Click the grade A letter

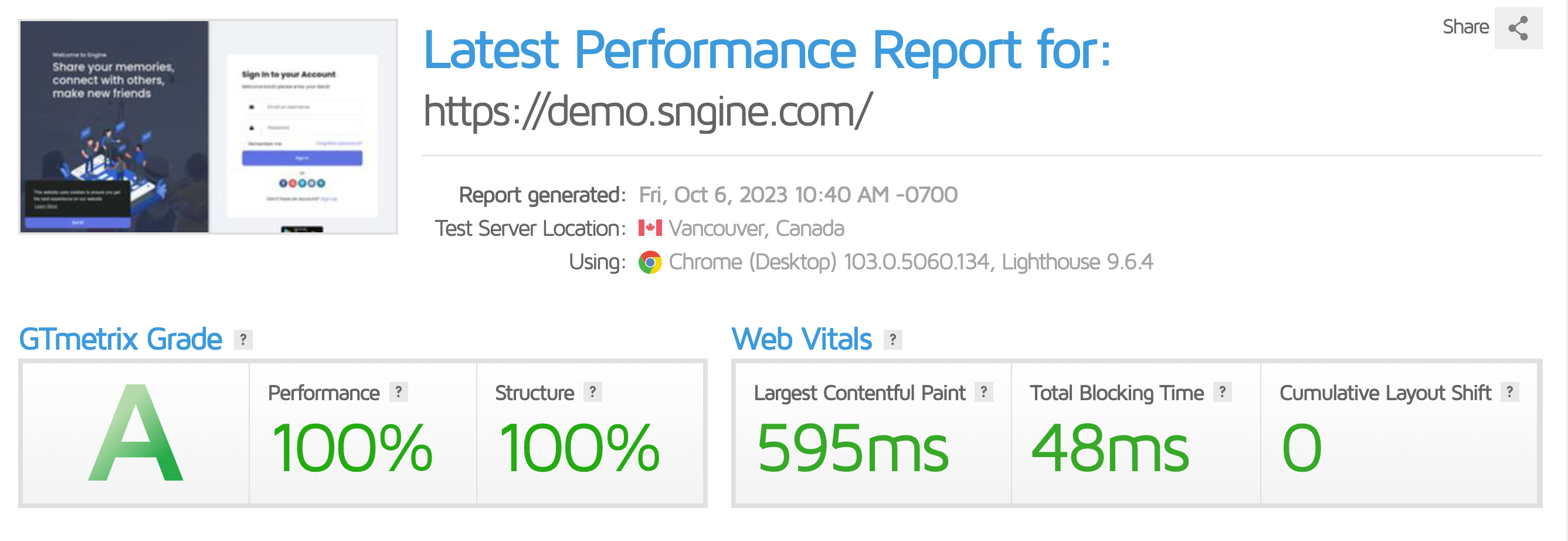tap(135, 433)
